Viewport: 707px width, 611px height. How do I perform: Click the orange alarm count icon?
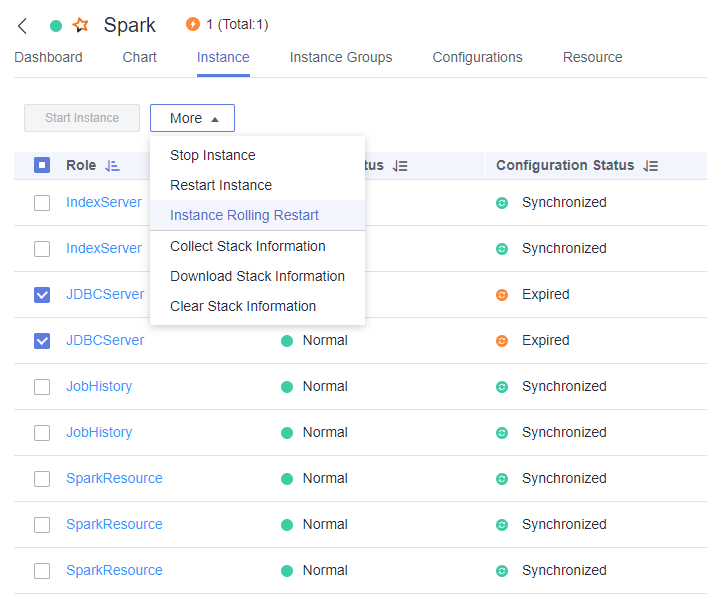pyautogui.click(x=193, y=24)
